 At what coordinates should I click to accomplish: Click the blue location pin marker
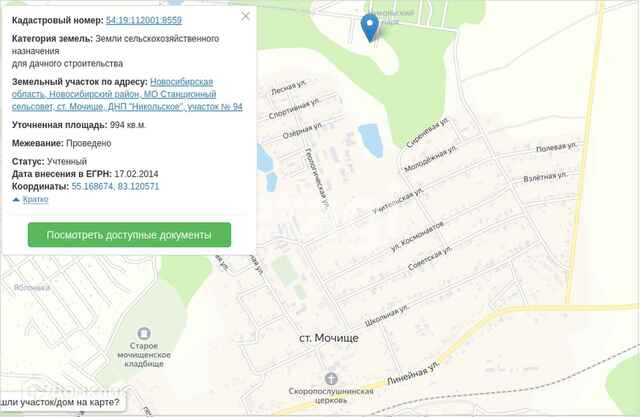[x=370, y=27]
